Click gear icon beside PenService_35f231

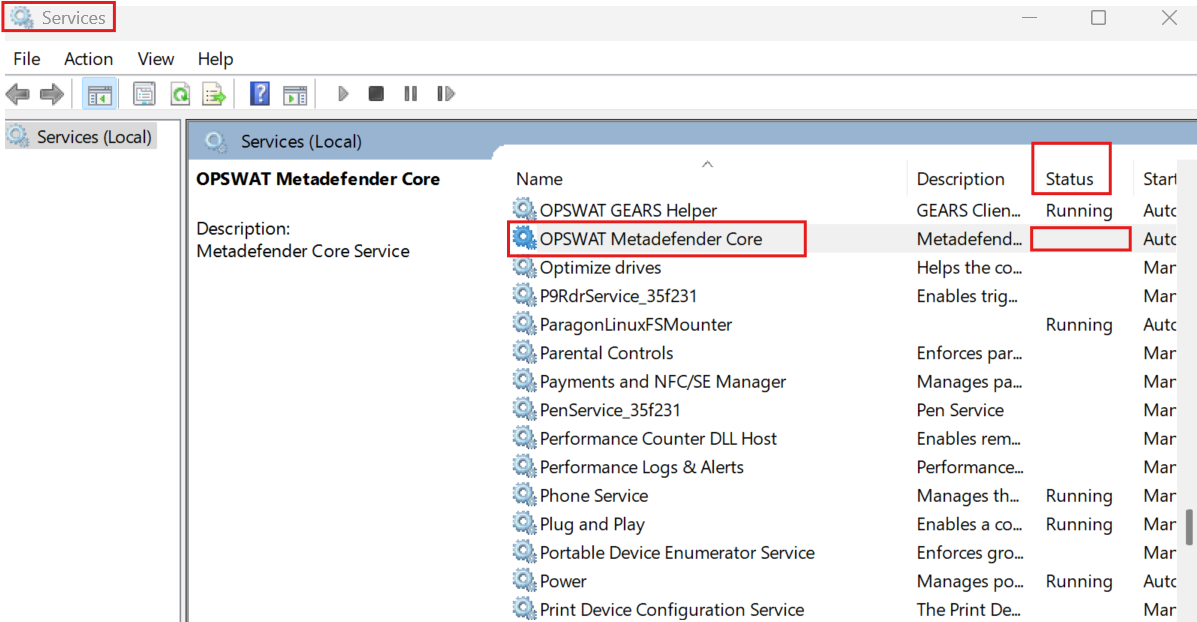click(x=524, y=409)
